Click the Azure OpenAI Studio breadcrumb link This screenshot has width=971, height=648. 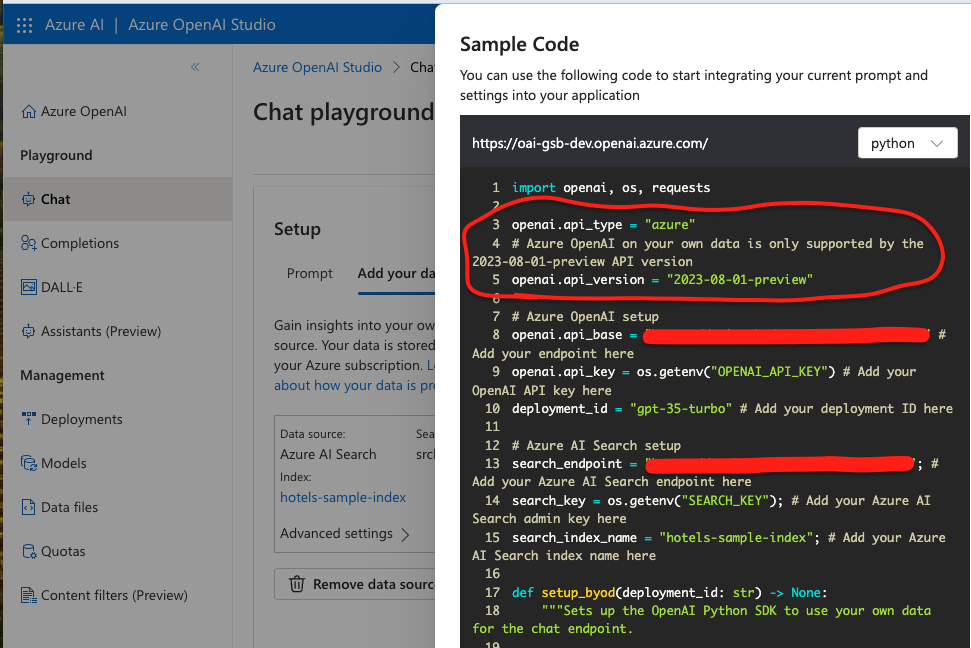coord(317,67)
